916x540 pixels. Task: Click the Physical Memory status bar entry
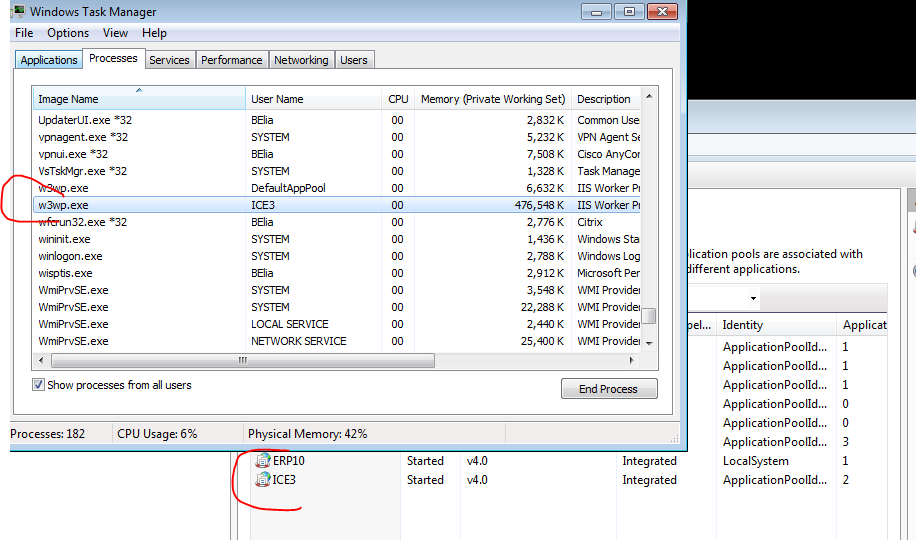click(307, 434)
